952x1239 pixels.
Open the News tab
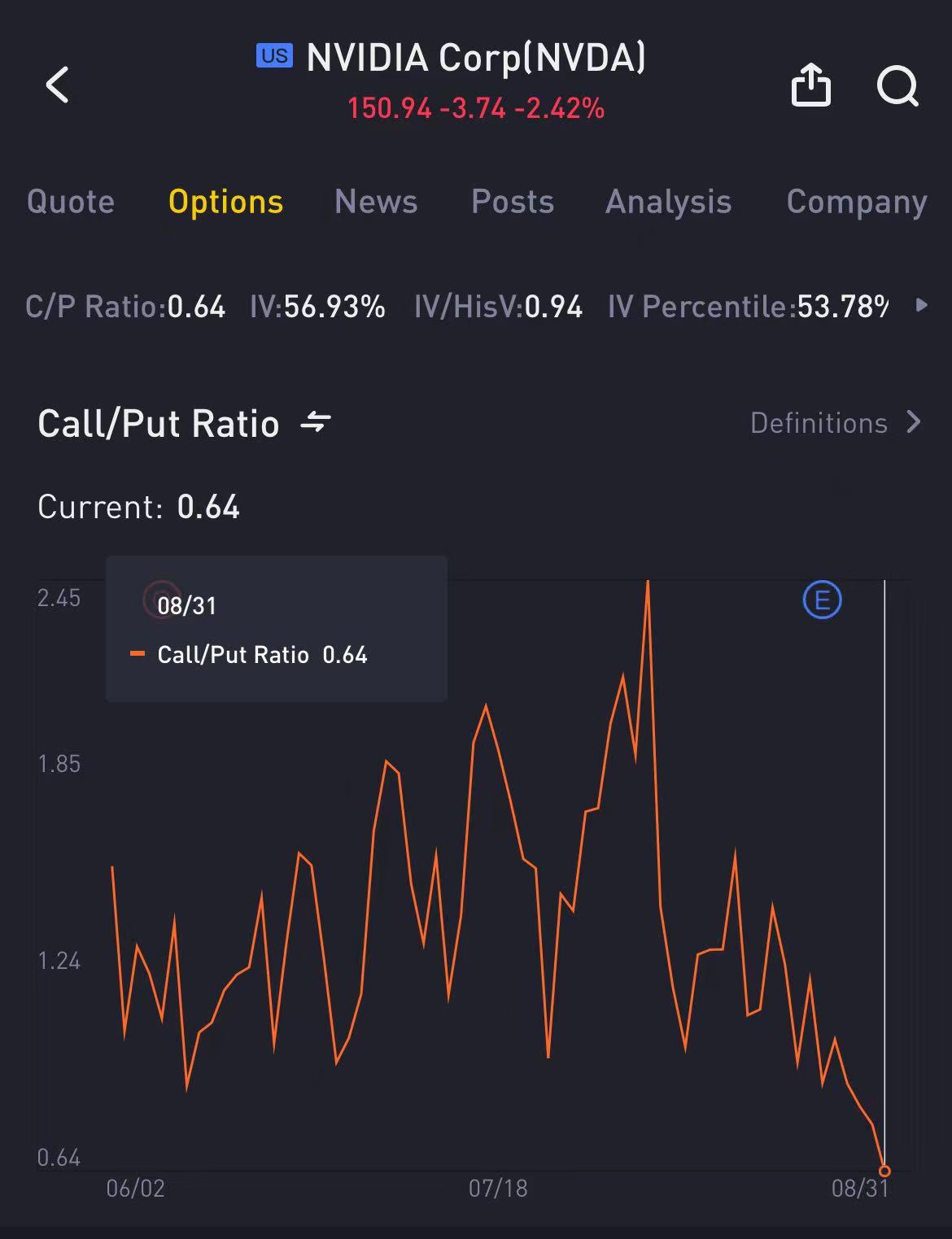pos(376,202)
